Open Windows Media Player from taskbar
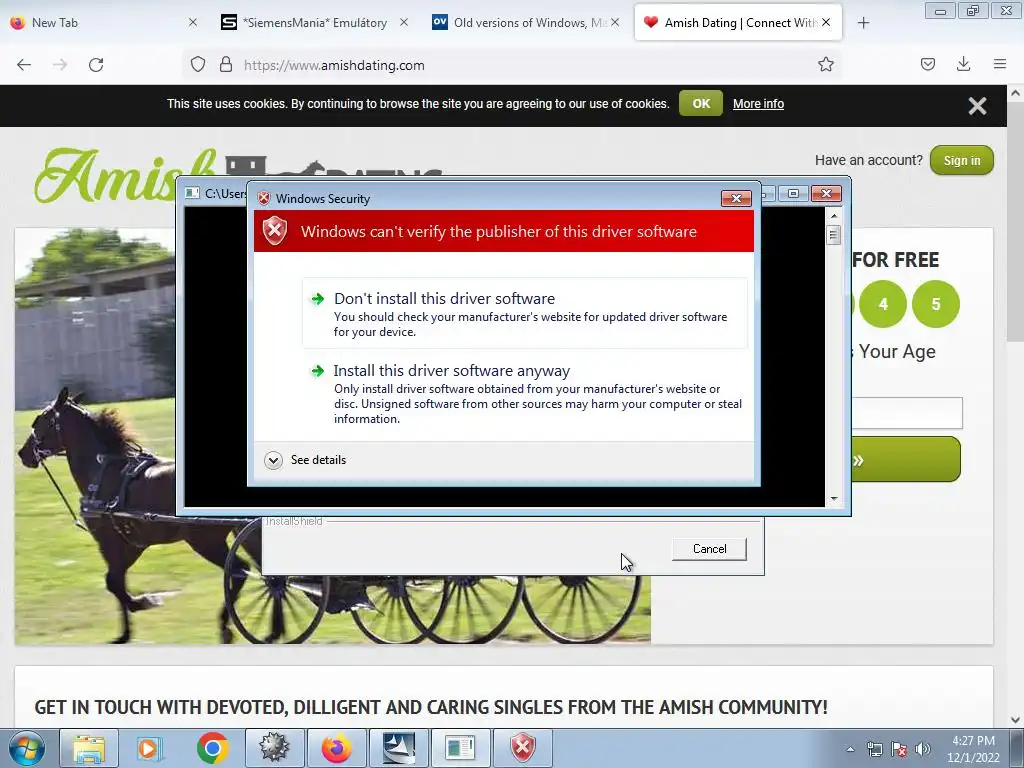The image size is (1024, 768). [150, 748]
